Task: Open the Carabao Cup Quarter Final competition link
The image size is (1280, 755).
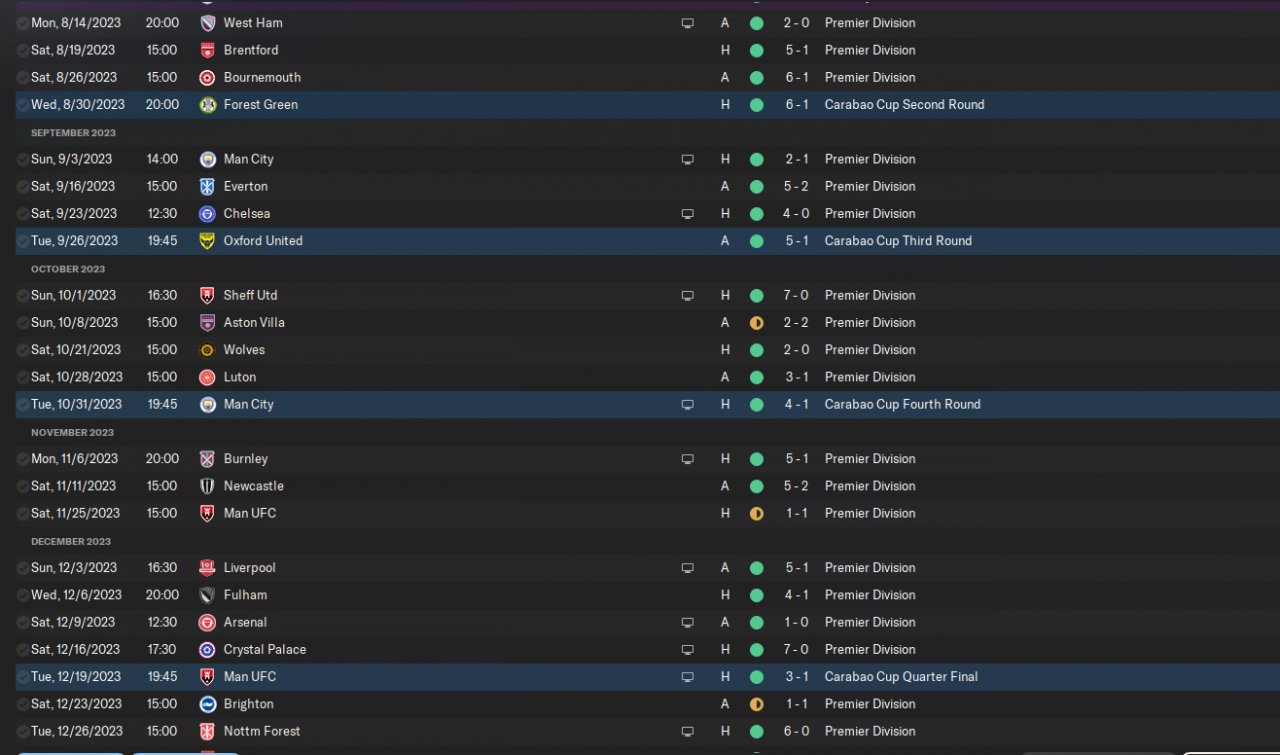Action: click(x=901, y=677)
